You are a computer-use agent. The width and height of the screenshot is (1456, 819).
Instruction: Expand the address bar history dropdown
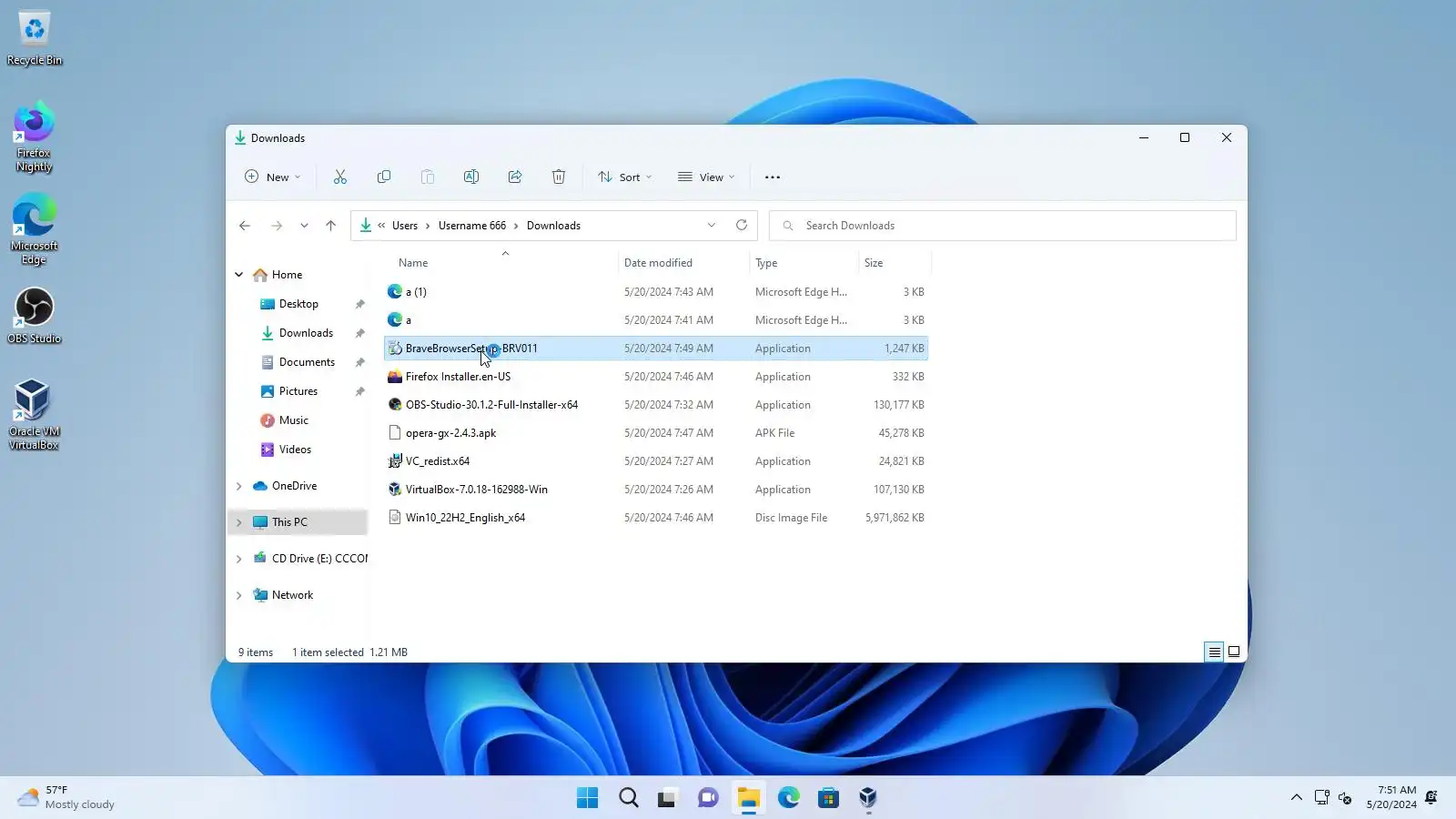[x=712, y=226]
